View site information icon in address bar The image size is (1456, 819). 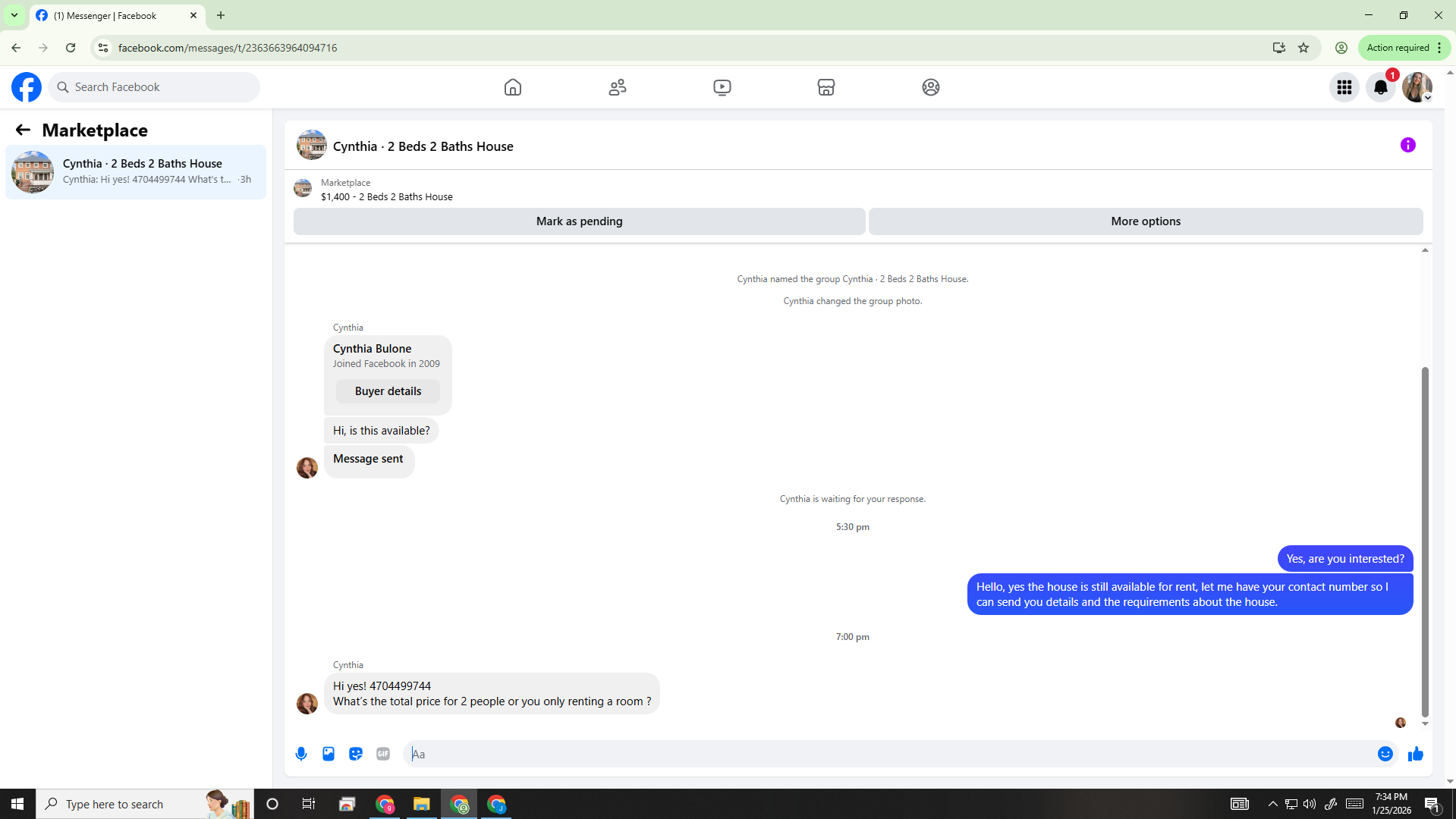click(x=103, y=48)
